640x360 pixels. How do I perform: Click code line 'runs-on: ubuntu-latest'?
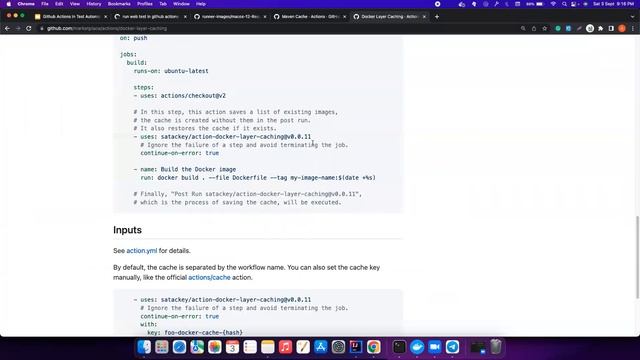(x=171, y=71)
